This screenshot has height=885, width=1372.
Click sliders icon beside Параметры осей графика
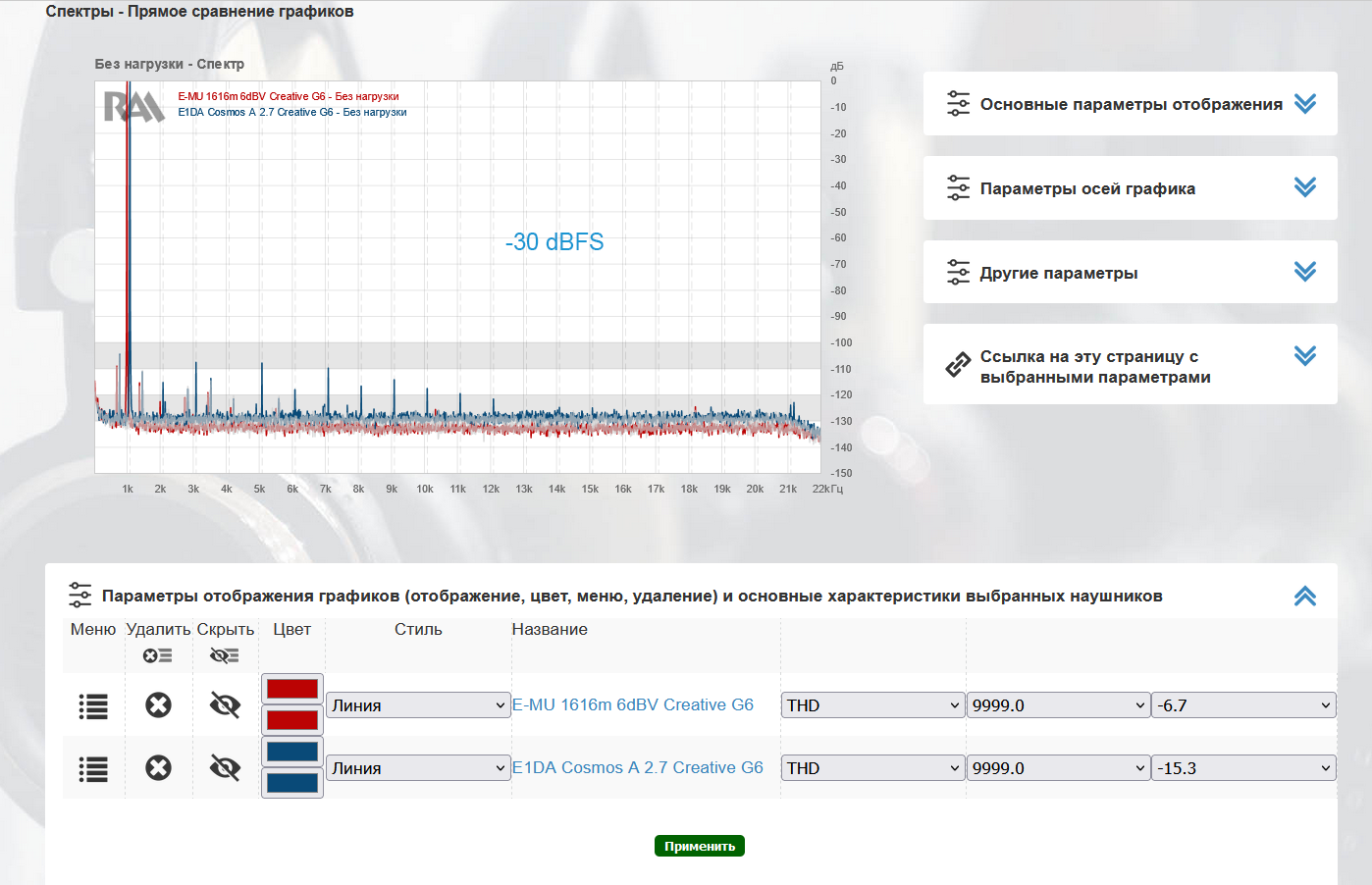[958, 187]
